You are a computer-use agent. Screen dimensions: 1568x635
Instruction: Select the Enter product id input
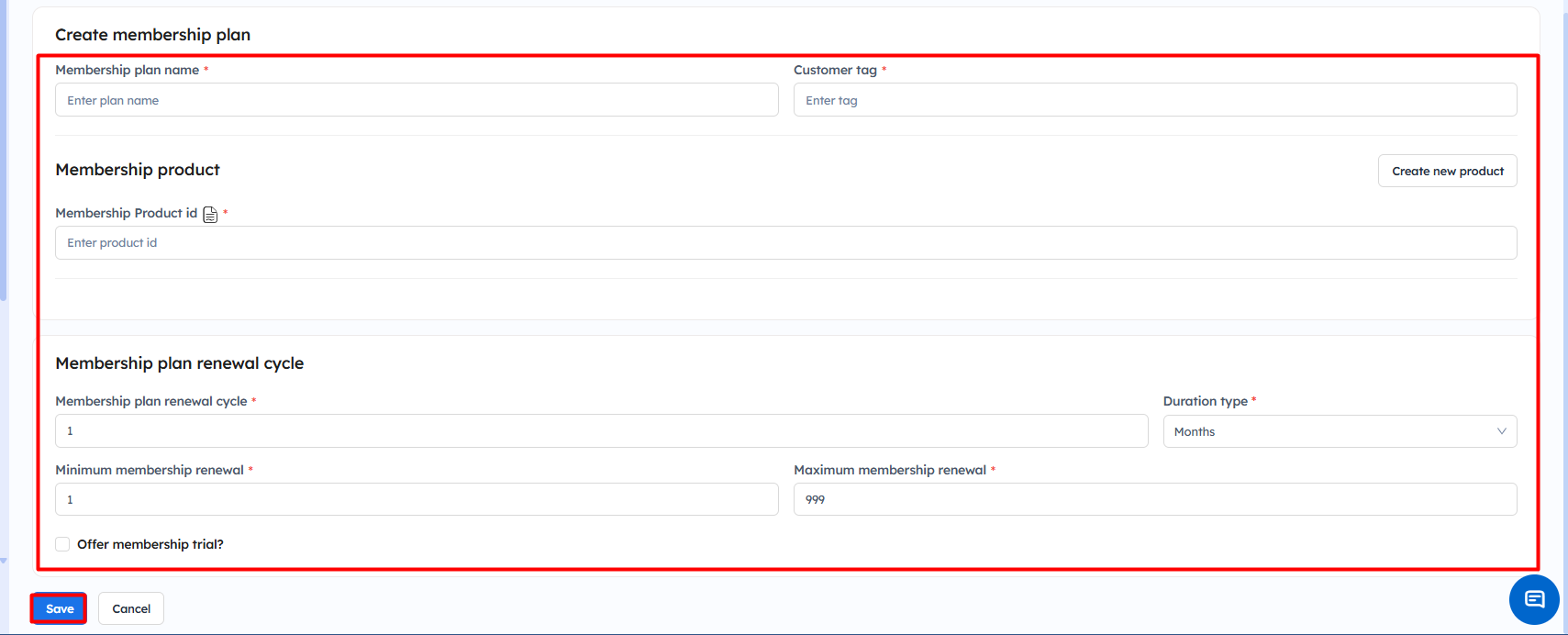point(785,243)
